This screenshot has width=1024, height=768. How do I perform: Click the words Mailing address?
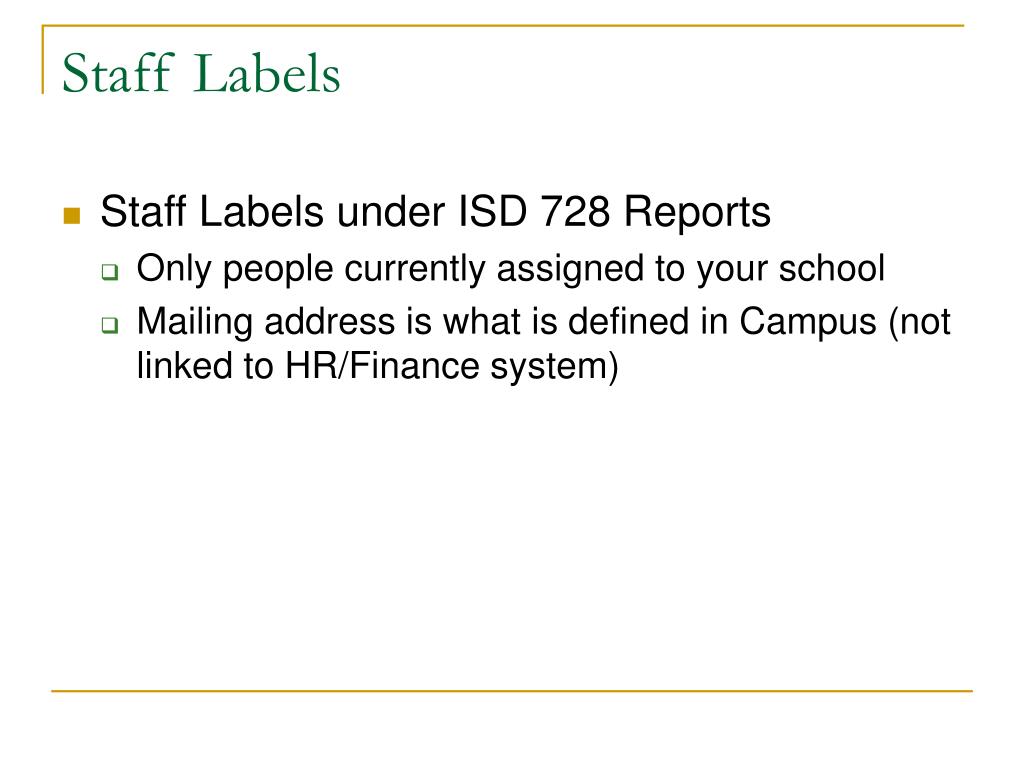point(266,322)
